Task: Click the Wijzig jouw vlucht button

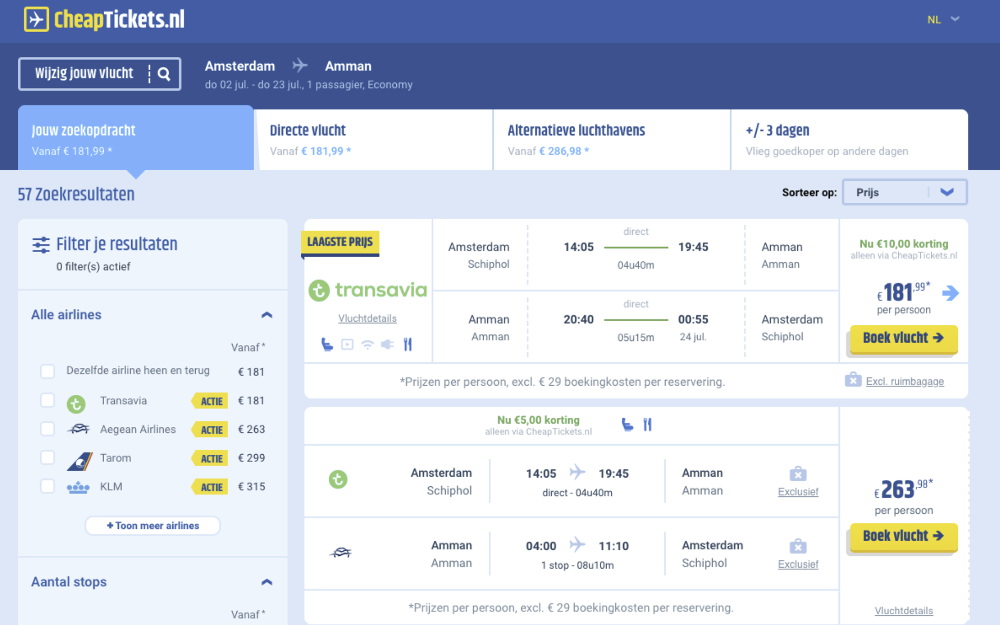Action: (x=99, y=74)
